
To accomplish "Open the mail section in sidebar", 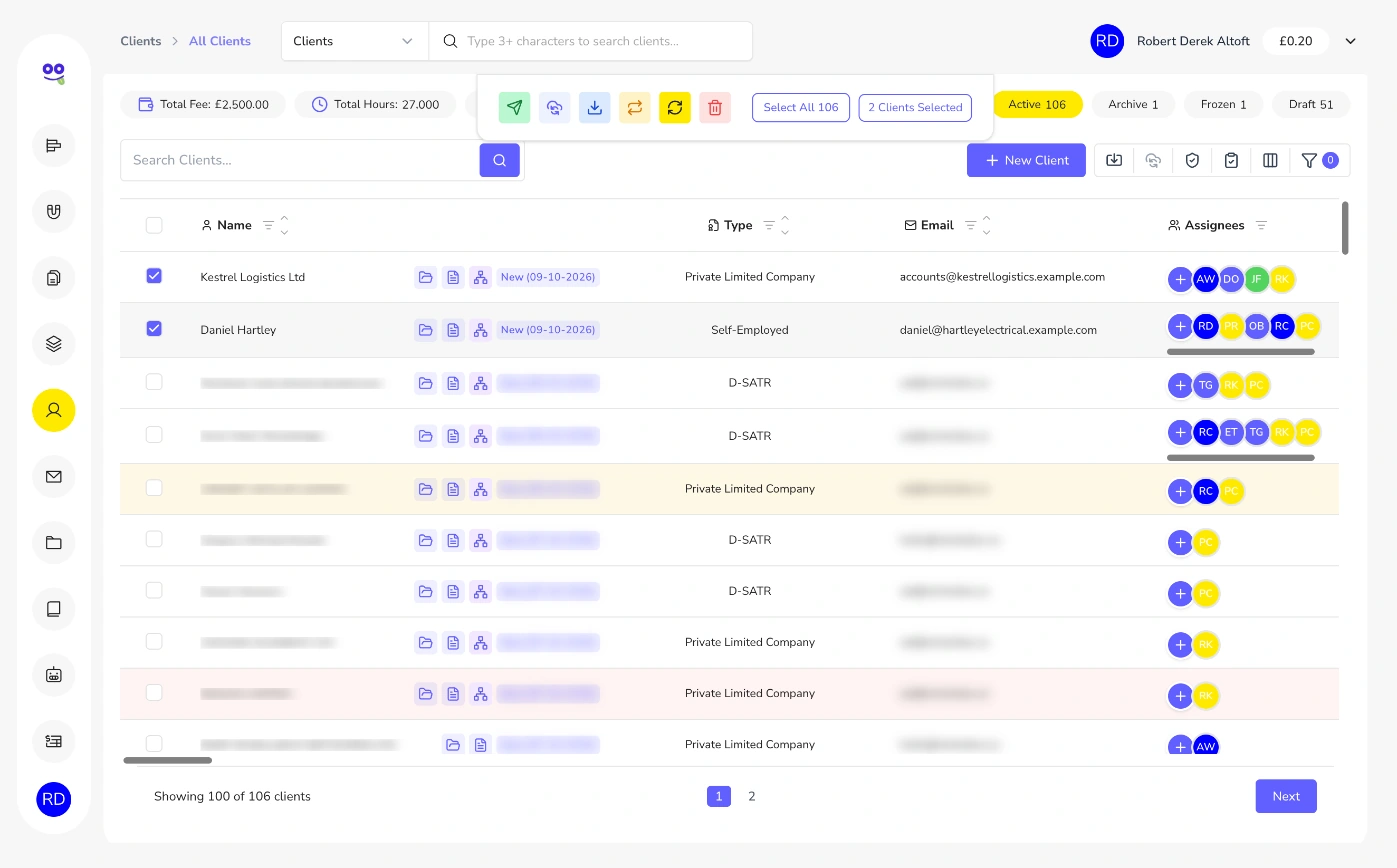I will (54, 476).
